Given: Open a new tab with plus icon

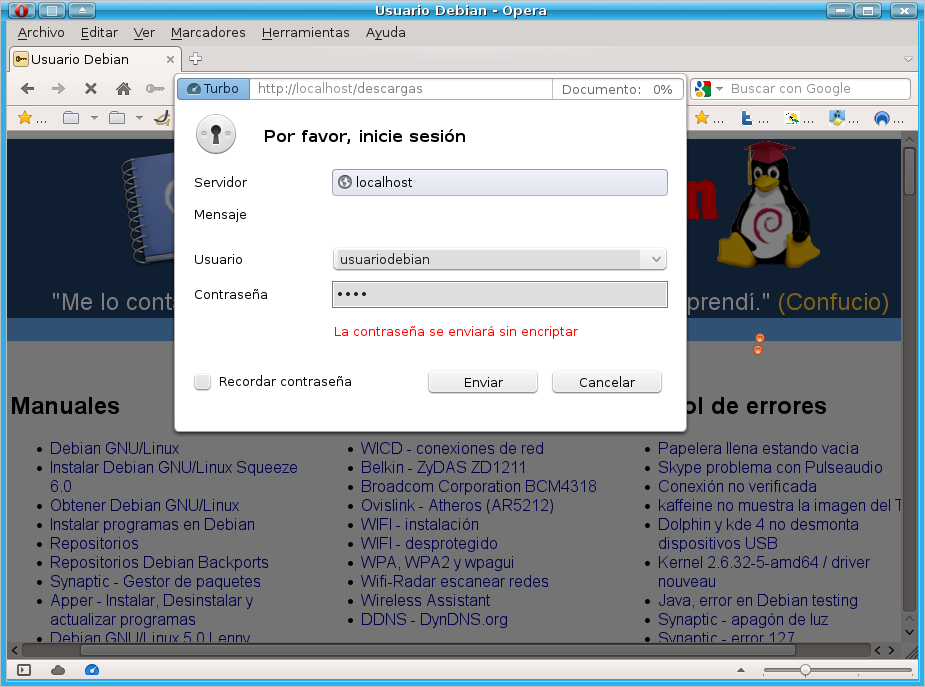Looking at the screenshot, I should pyautogui.click(x=195, y=58).
